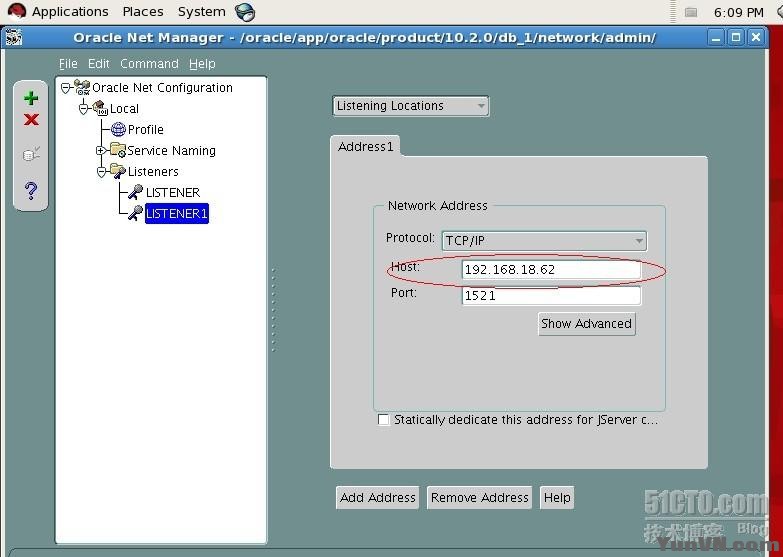Open the Protocol TCP/IP combo box
This screenshot has height=557, width=783.
(544, 241)
